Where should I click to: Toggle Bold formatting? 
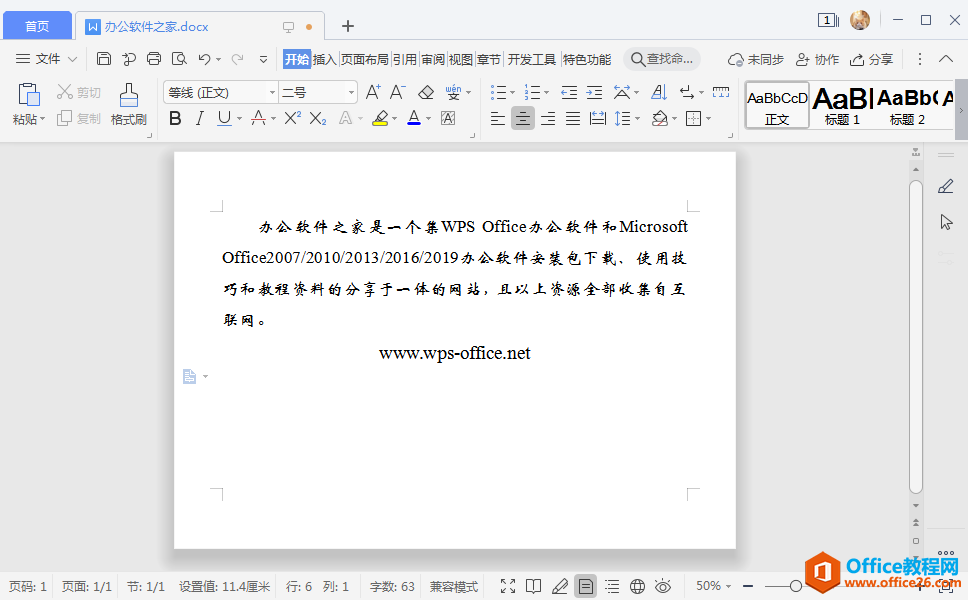coord(175,118)
